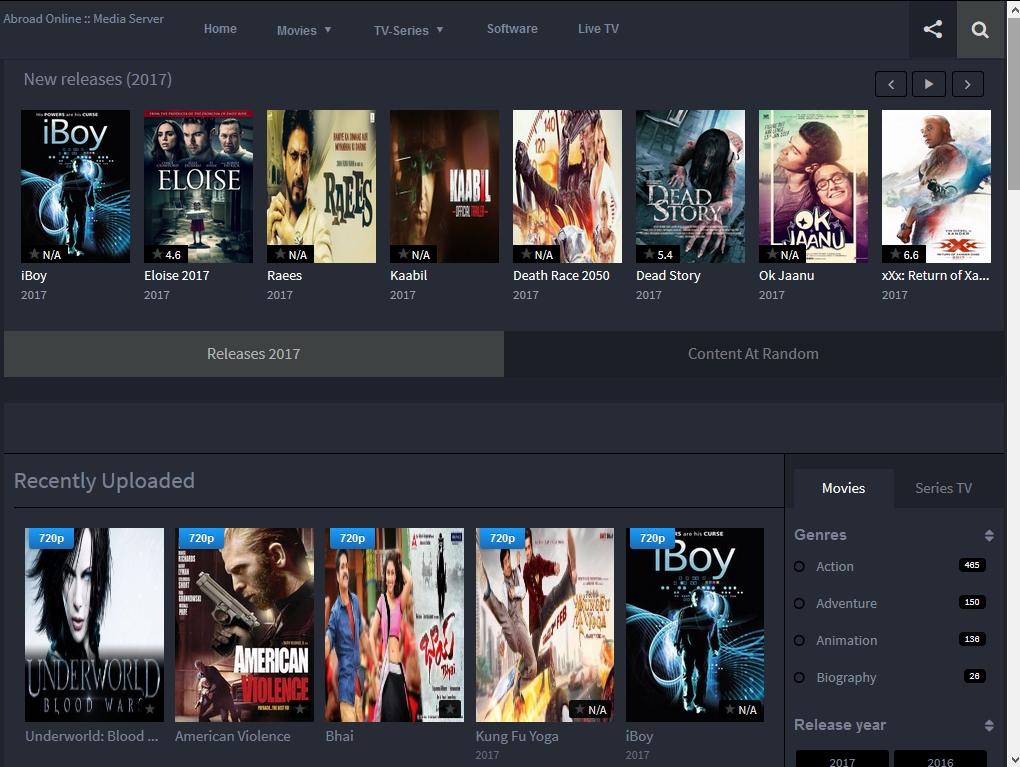Open the Kung Fu Yoga title link
The height and width of the screenshot is (767, 1020).
pos(517,736)
